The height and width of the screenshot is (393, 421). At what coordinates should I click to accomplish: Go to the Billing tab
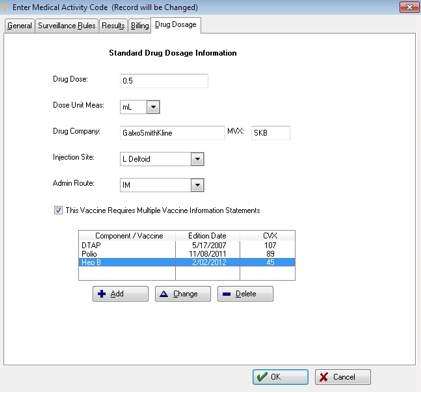click(140, 26)
